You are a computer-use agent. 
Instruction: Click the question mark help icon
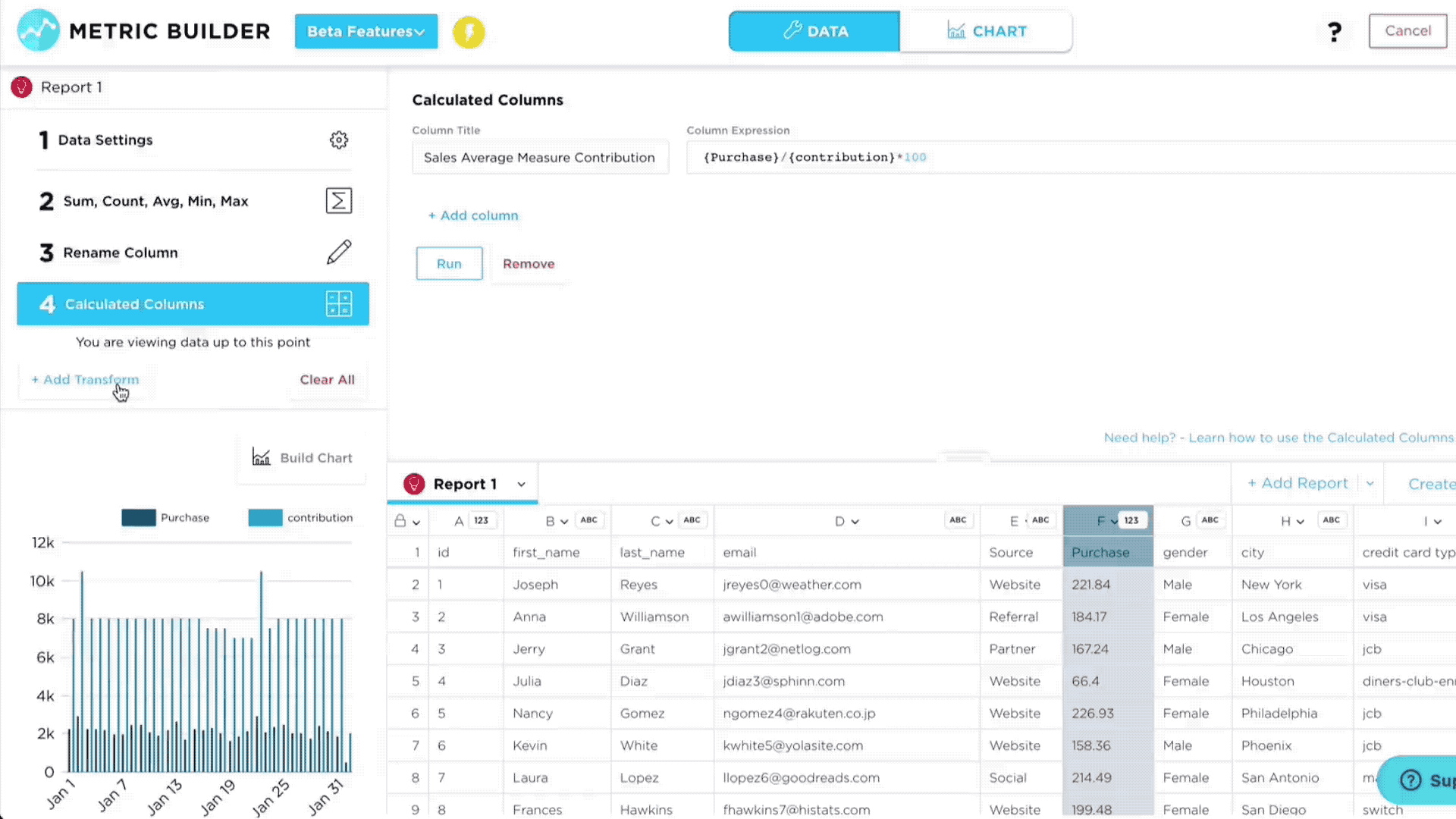[1334, 32]
